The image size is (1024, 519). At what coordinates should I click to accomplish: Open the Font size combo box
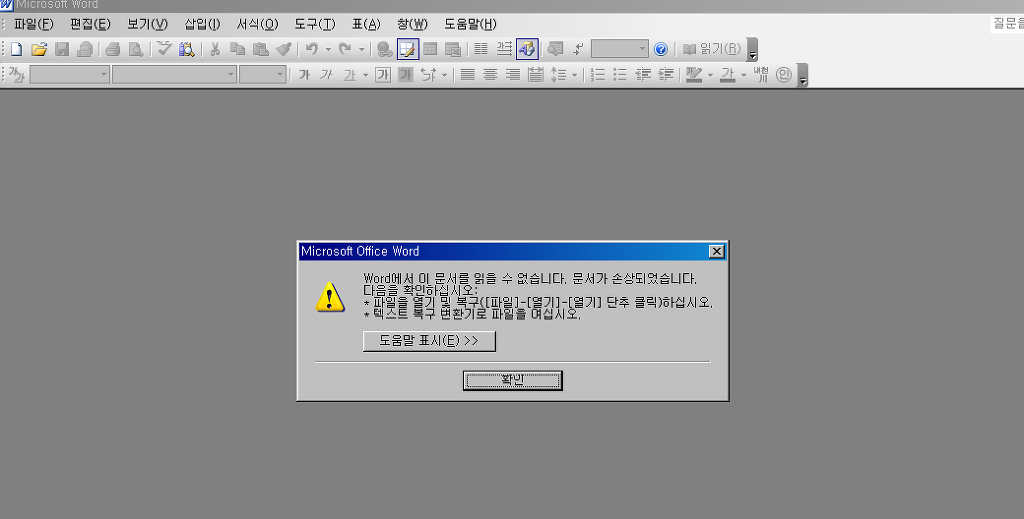(x=263, y=75)
